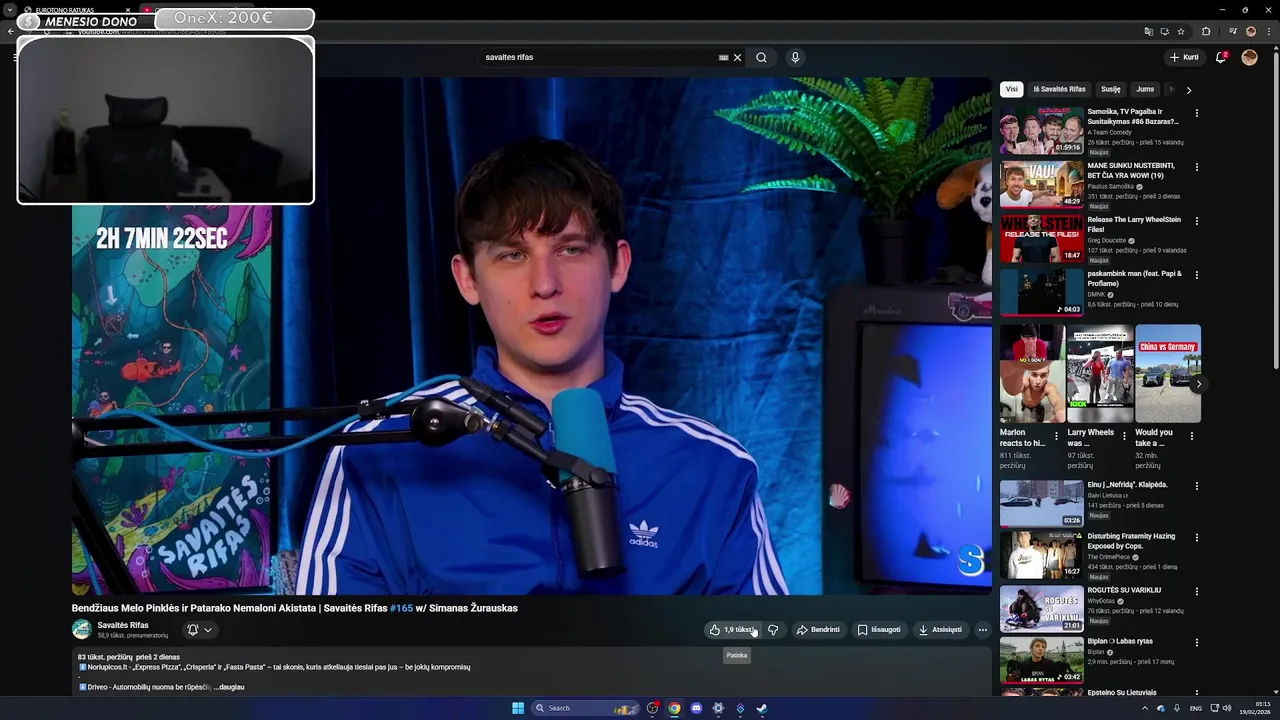Open Windows Start menu
Viewport: 1280px width, 720px height.
pos(518,708)
